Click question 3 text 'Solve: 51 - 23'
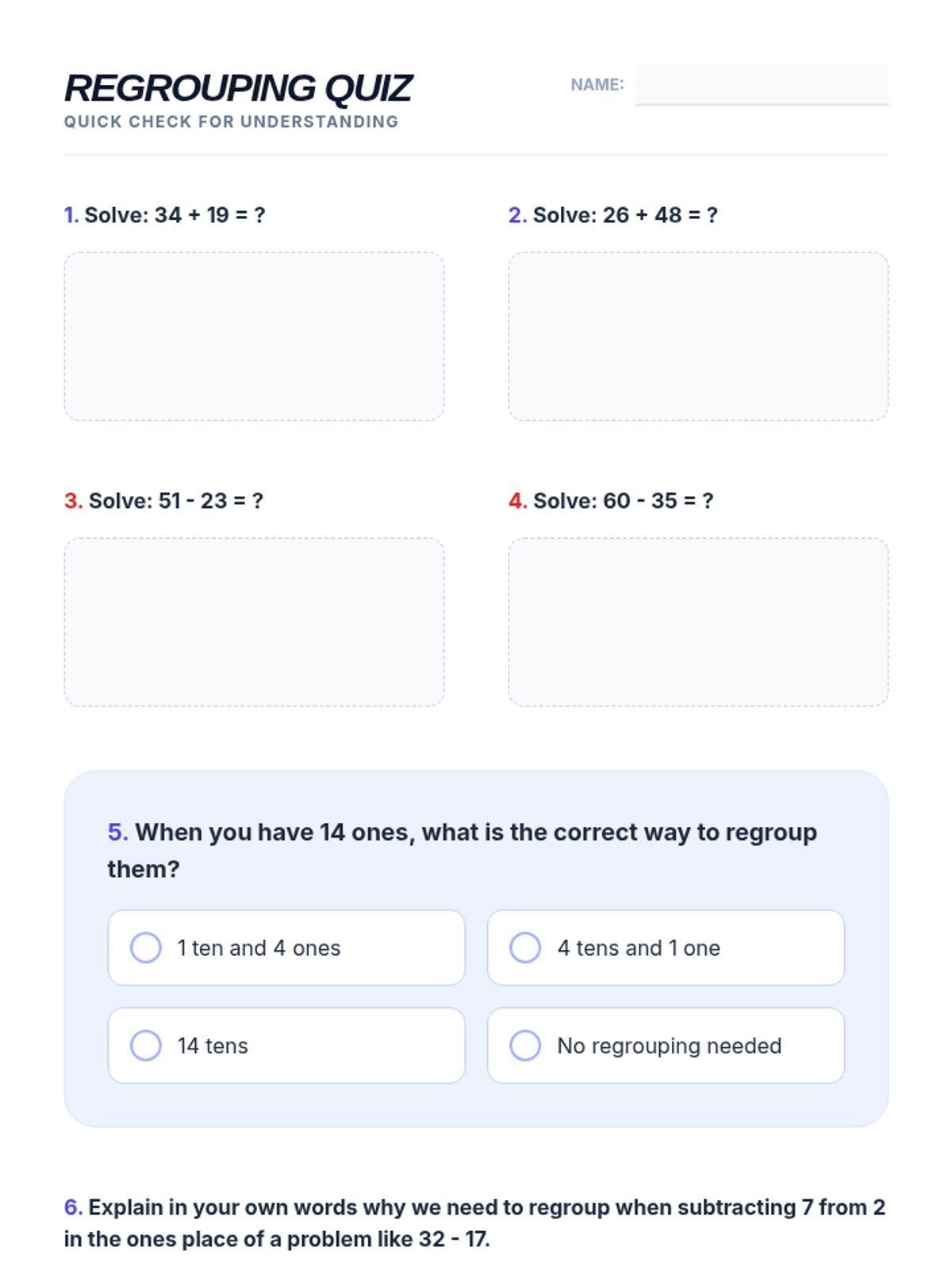Viewport: 952px width, 1270px height. pyautogui.click(x=175, y=501)
